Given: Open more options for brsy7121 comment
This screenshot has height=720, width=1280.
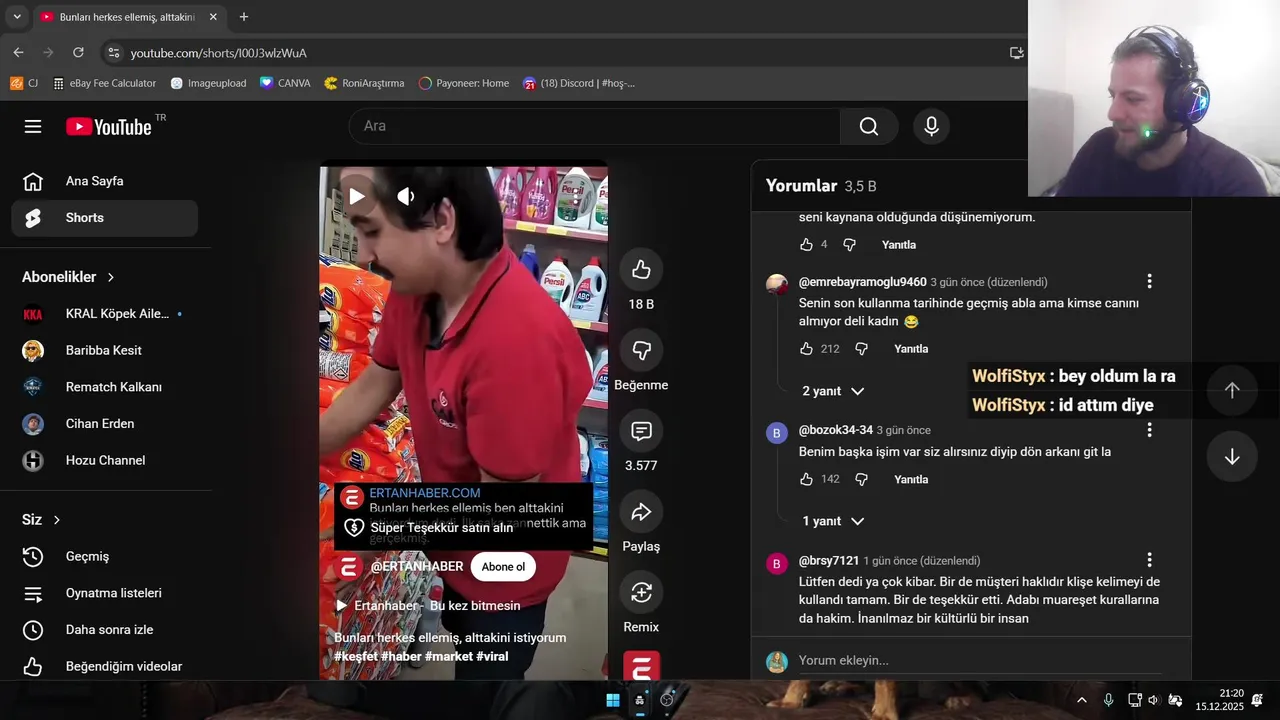Looking at the screenshot, I should pyautogui.click(x=1149, y=560).
